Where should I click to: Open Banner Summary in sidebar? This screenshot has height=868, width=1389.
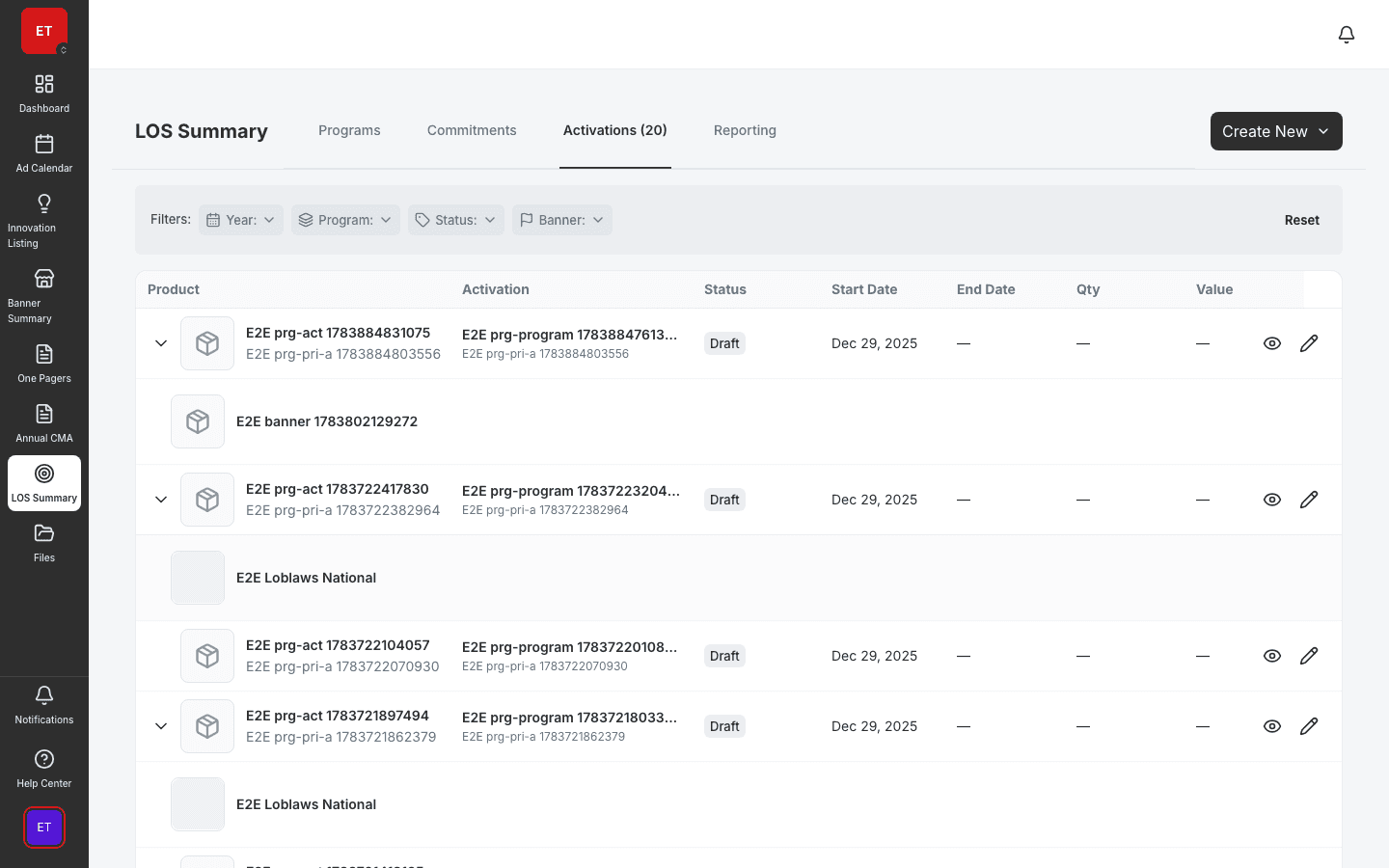44,296
